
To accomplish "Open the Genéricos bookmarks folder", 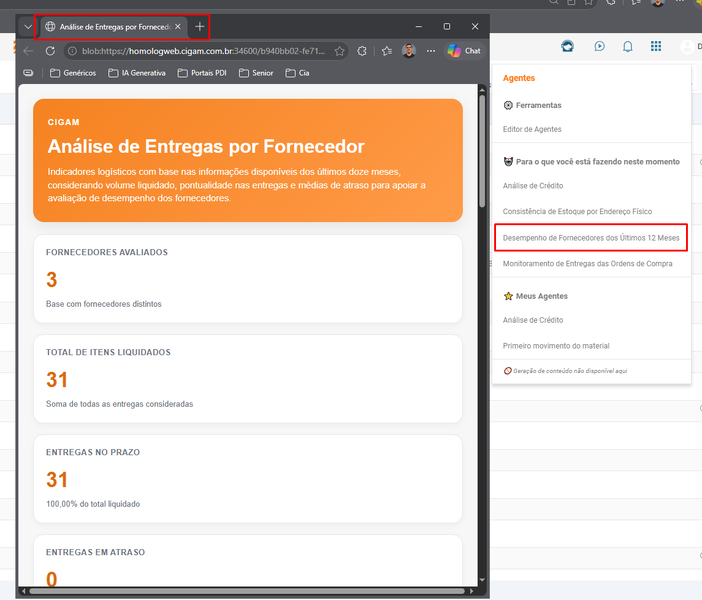I will click(x=73, y=73).
